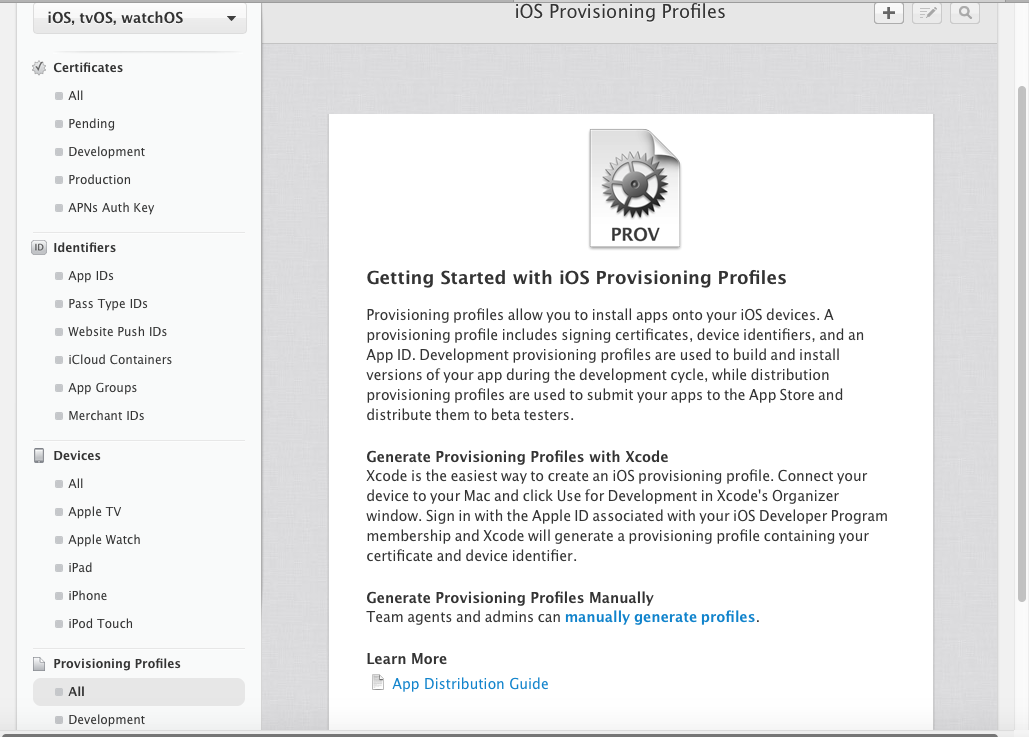Click the edit pencil icon
The width and height of the screenshot is (1029, 737).
pyautogui.click(x=927, y=12)
